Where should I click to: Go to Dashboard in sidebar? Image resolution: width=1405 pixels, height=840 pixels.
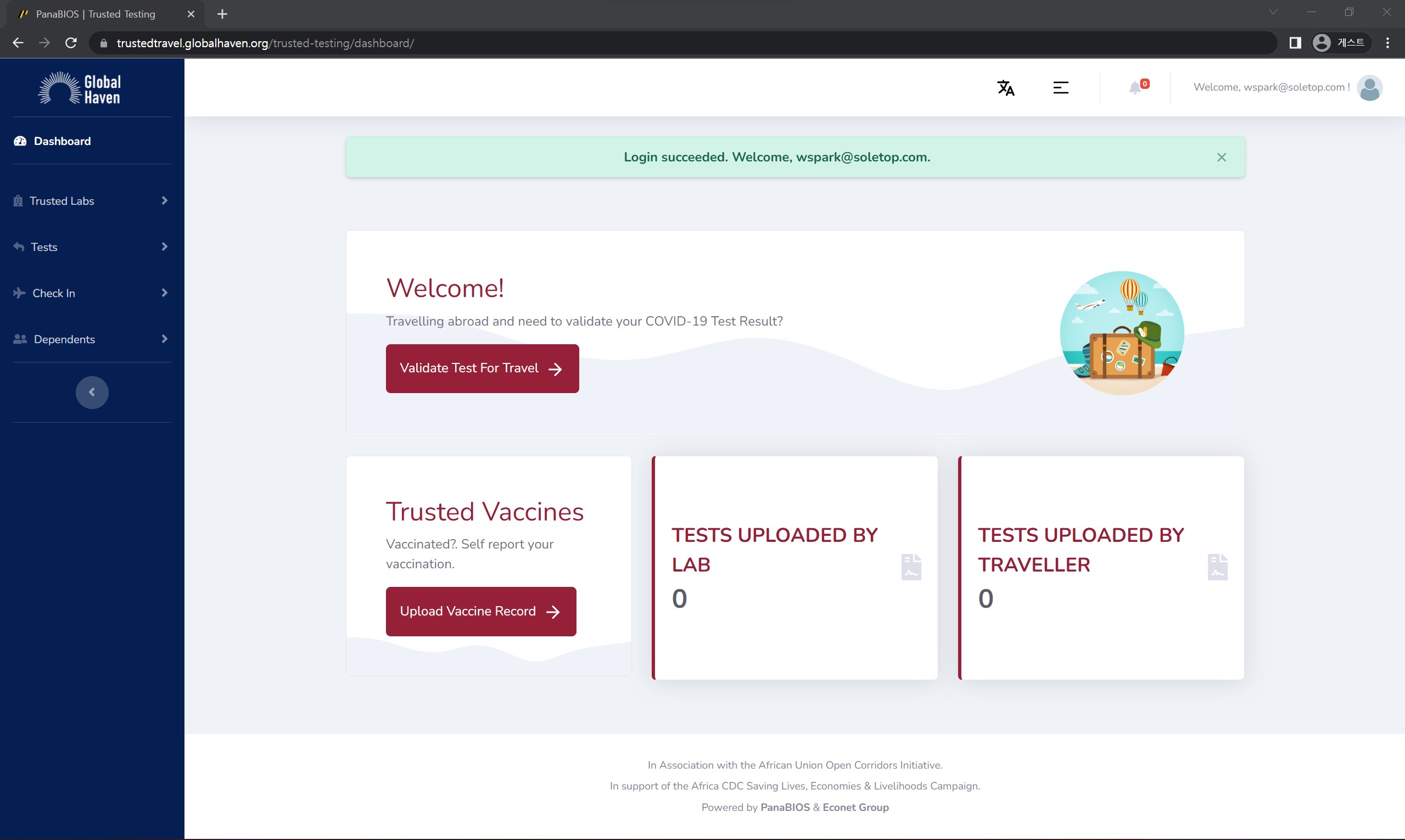tap(61, 141)
